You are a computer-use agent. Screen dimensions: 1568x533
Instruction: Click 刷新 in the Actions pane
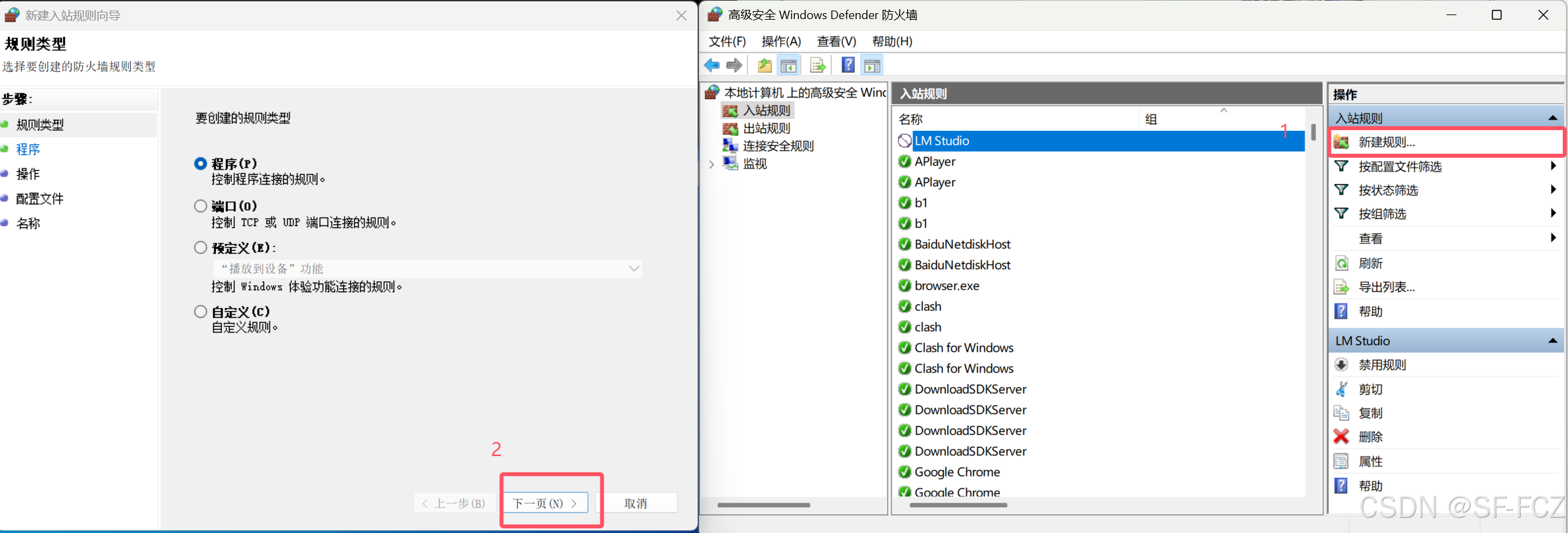[x=1370, y=264]
